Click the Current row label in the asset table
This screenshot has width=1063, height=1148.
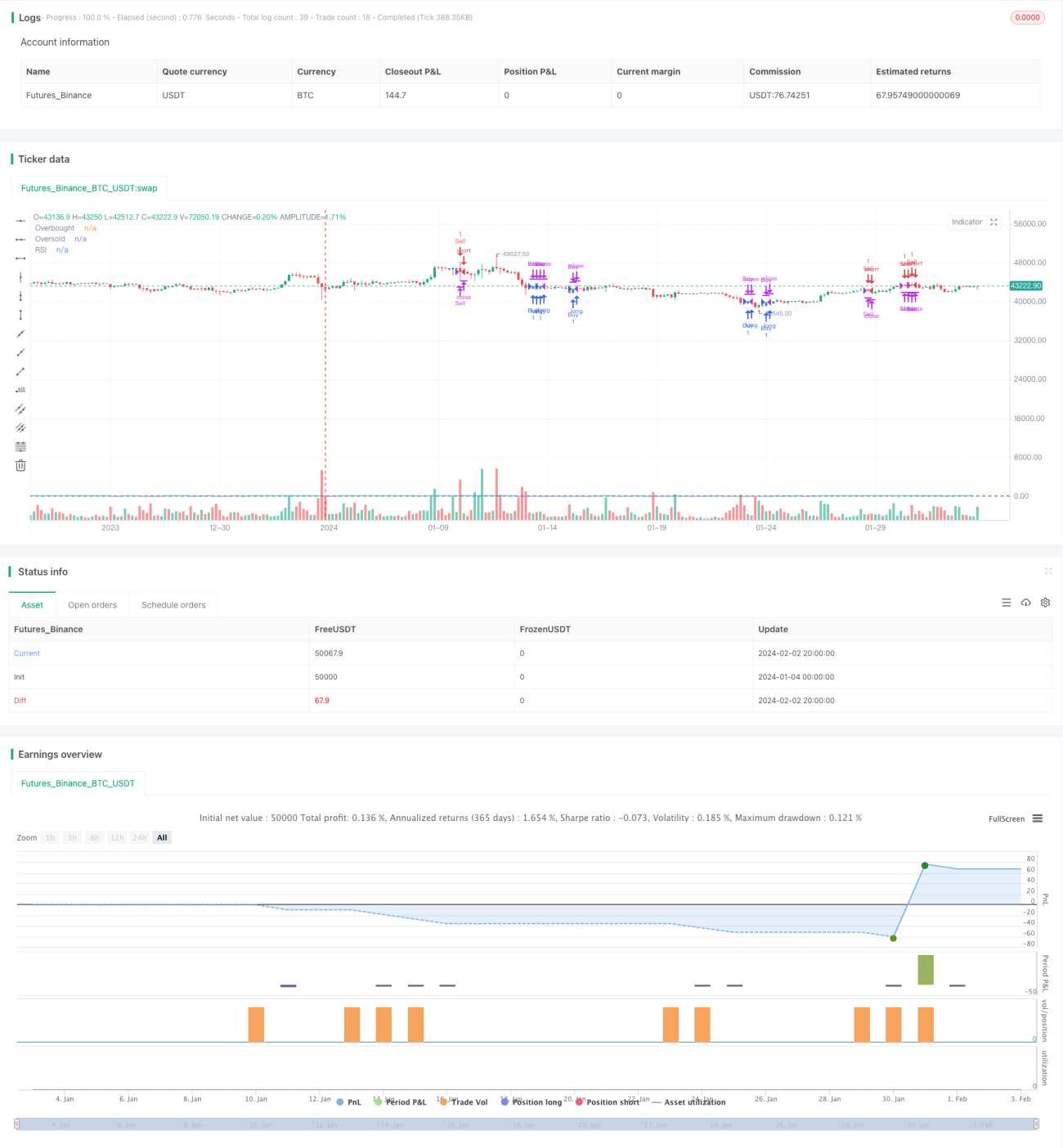point(27,653)
